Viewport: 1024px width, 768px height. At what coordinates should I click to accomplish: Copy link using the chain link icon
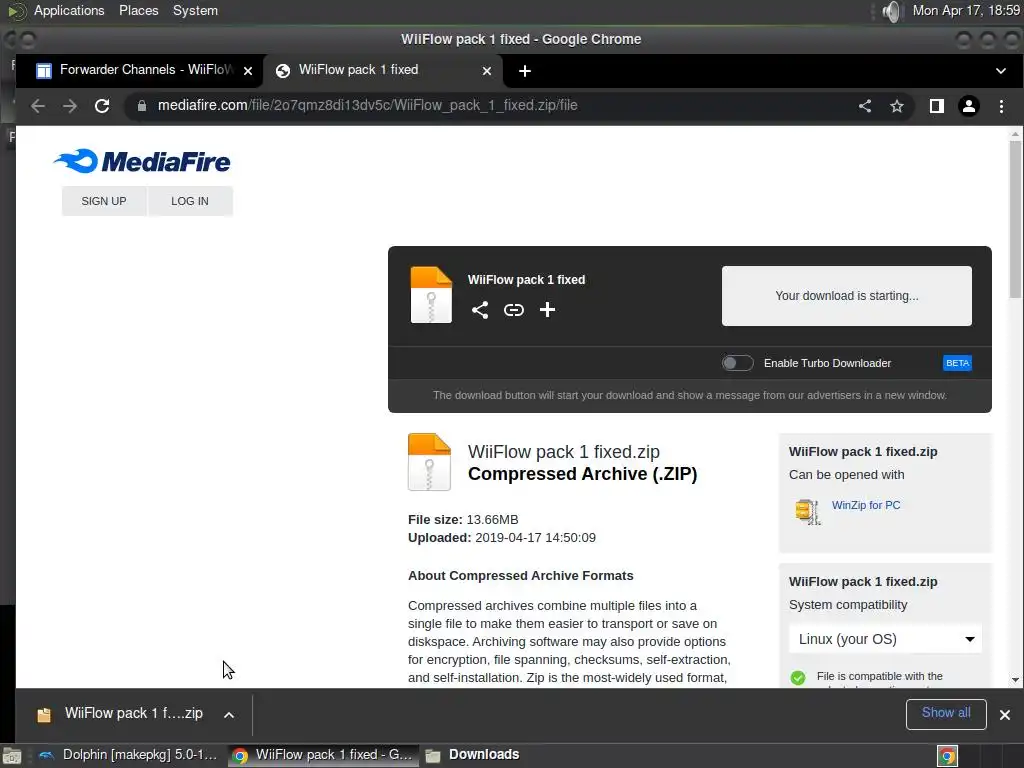pos(514,310)
